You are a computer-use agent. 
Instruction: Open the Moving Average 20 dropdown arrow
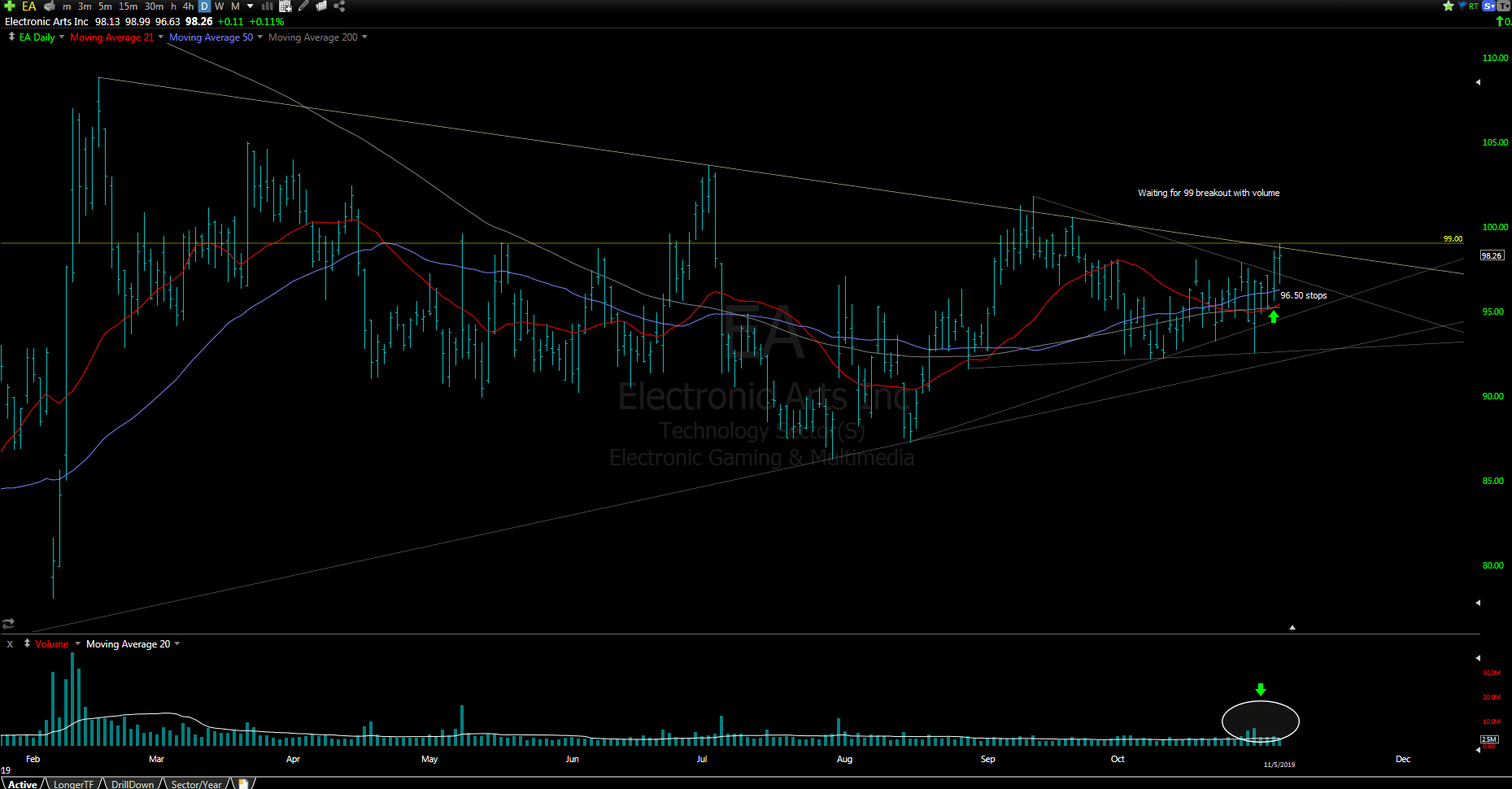point(177,643)
